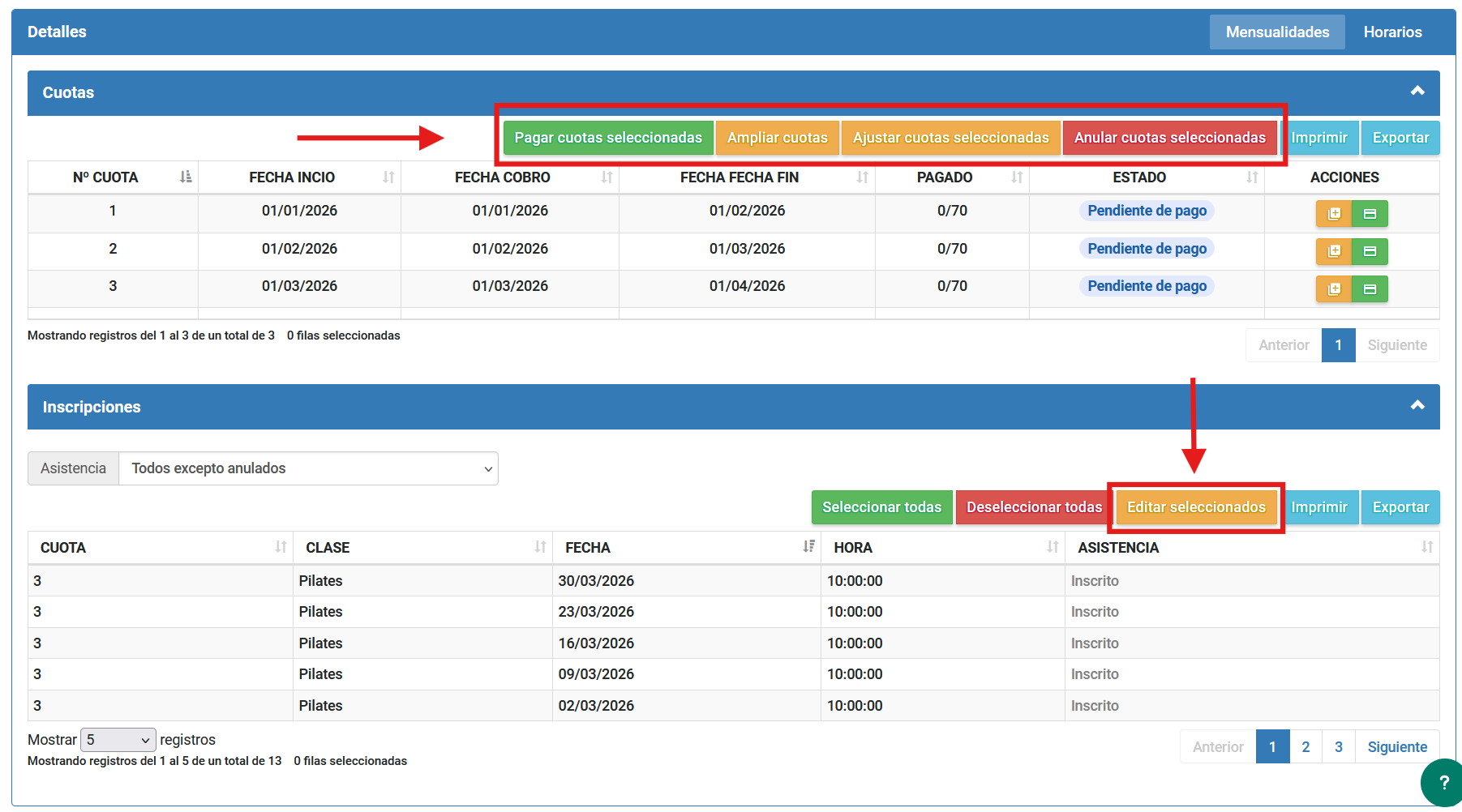Click the orange add-copy icon for cuota 1
1462x812 pixels.
pyautogui.click(x=1333, y=214)
